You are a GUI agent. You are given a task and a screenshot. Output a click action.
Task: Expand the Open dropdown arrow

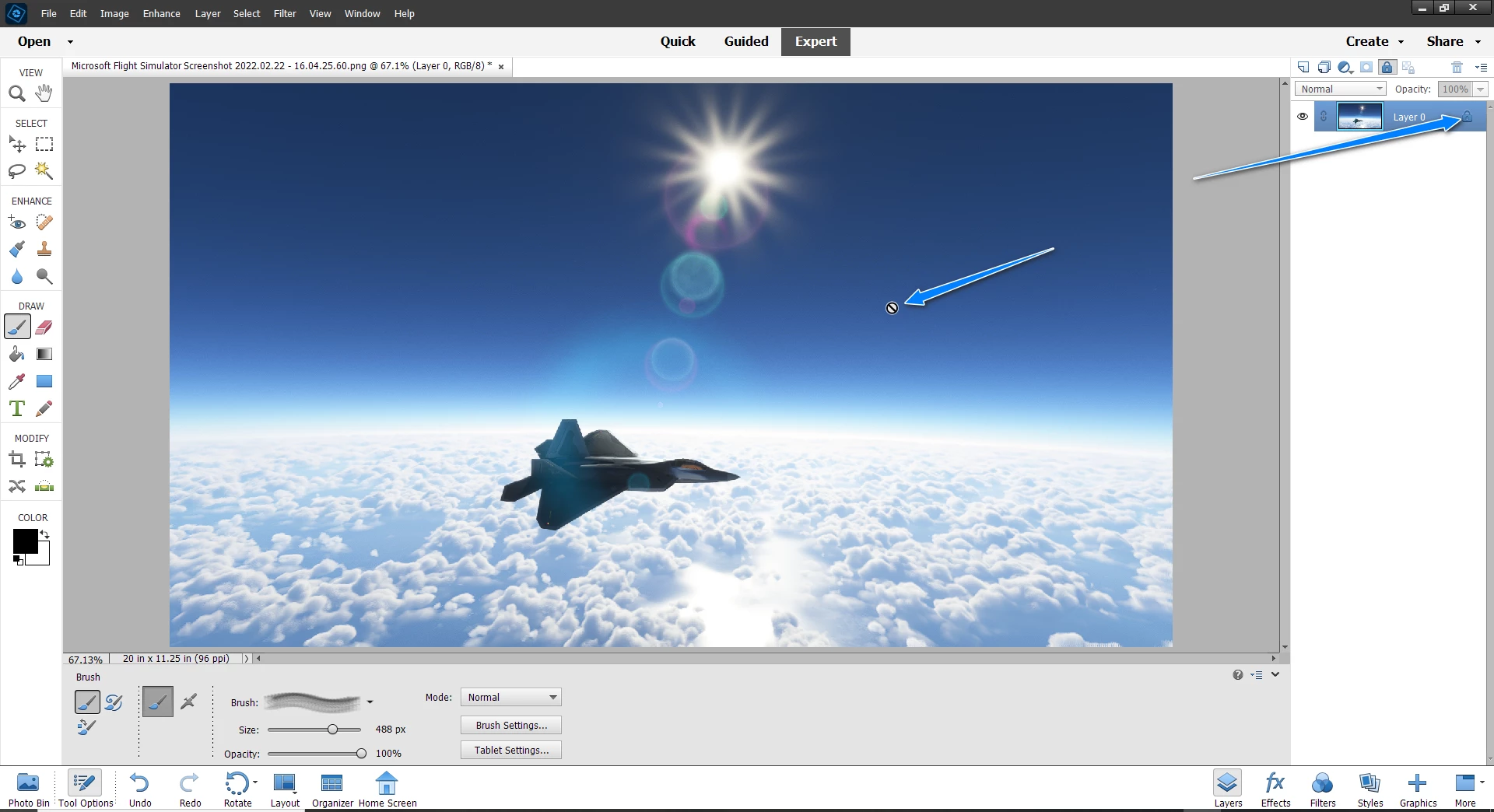[x=70, y=42]
